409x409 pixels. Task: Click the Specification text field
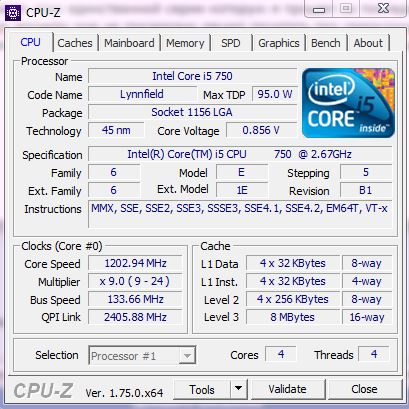[240, 154]
